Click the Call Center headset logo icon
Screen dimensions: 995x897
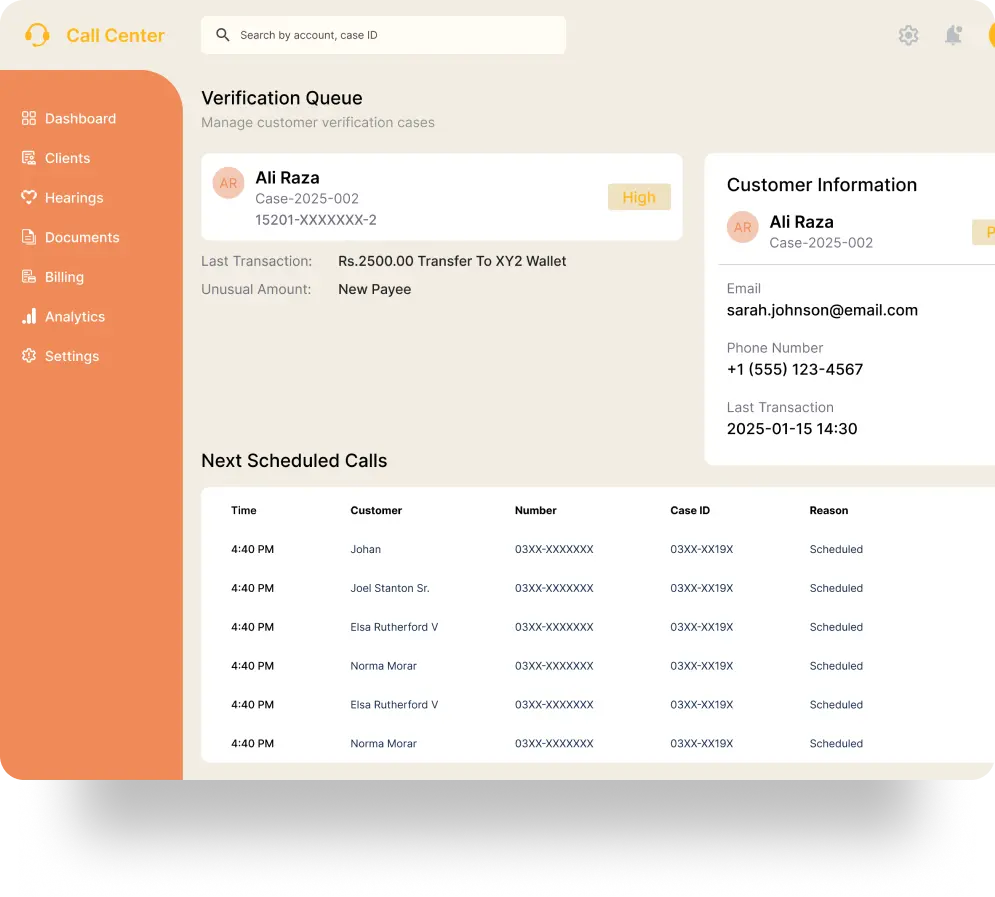tap(37, 35)
